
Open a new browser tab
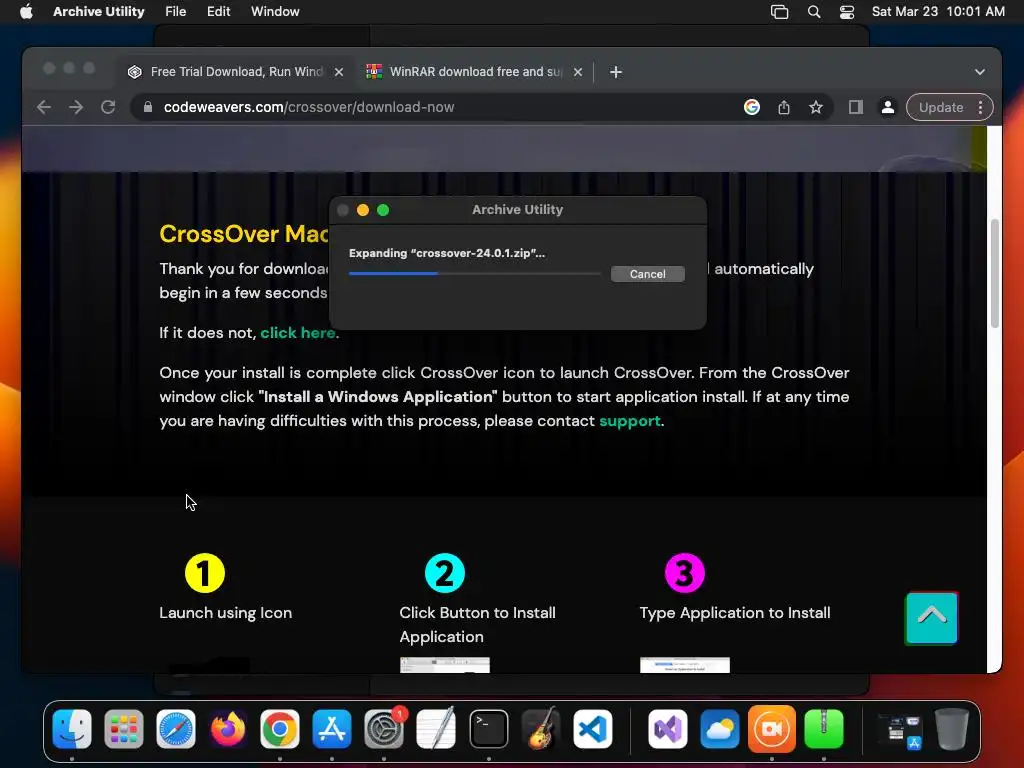615,72
